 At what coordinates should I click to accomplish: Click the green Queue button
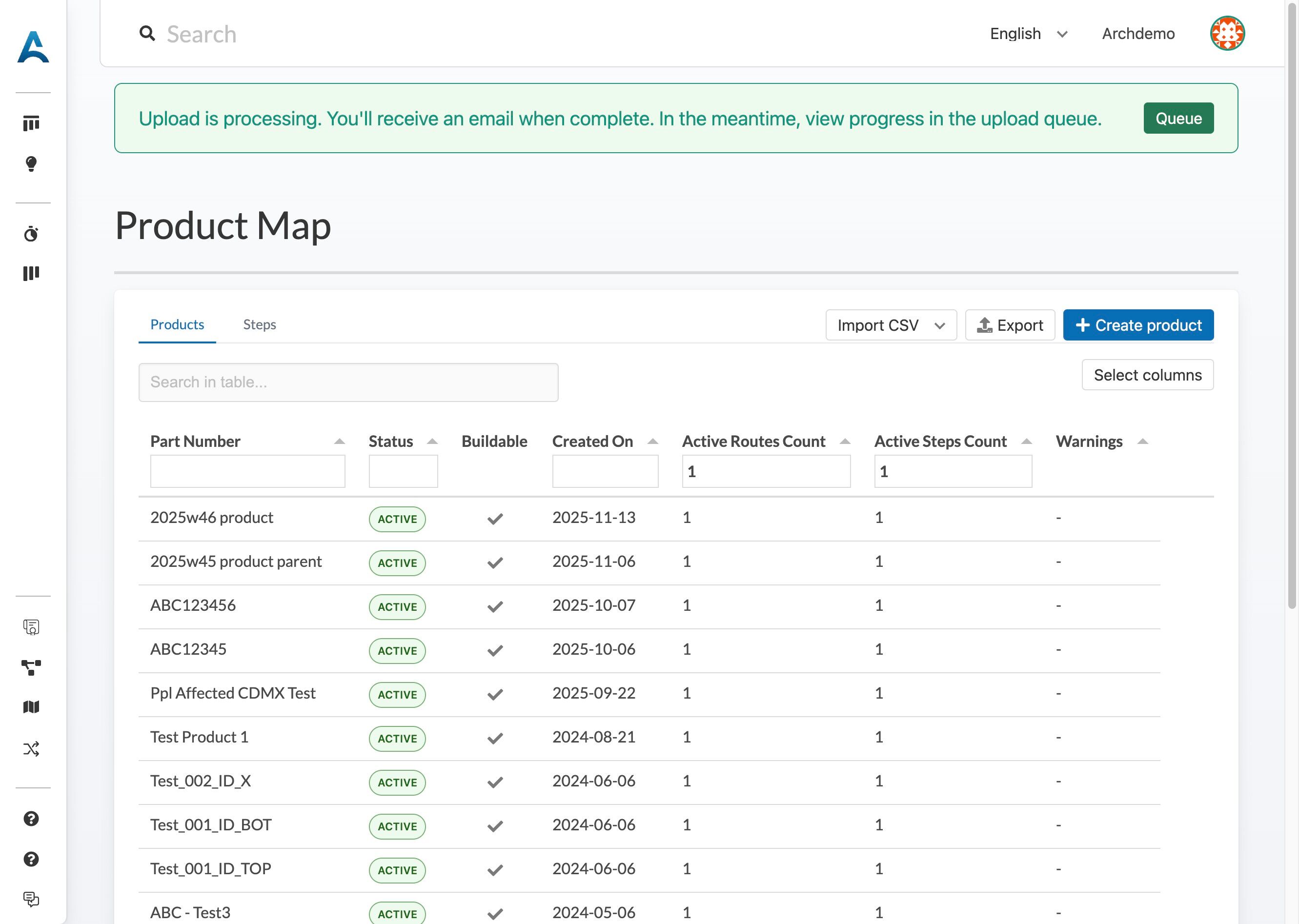coord(1178,119)
